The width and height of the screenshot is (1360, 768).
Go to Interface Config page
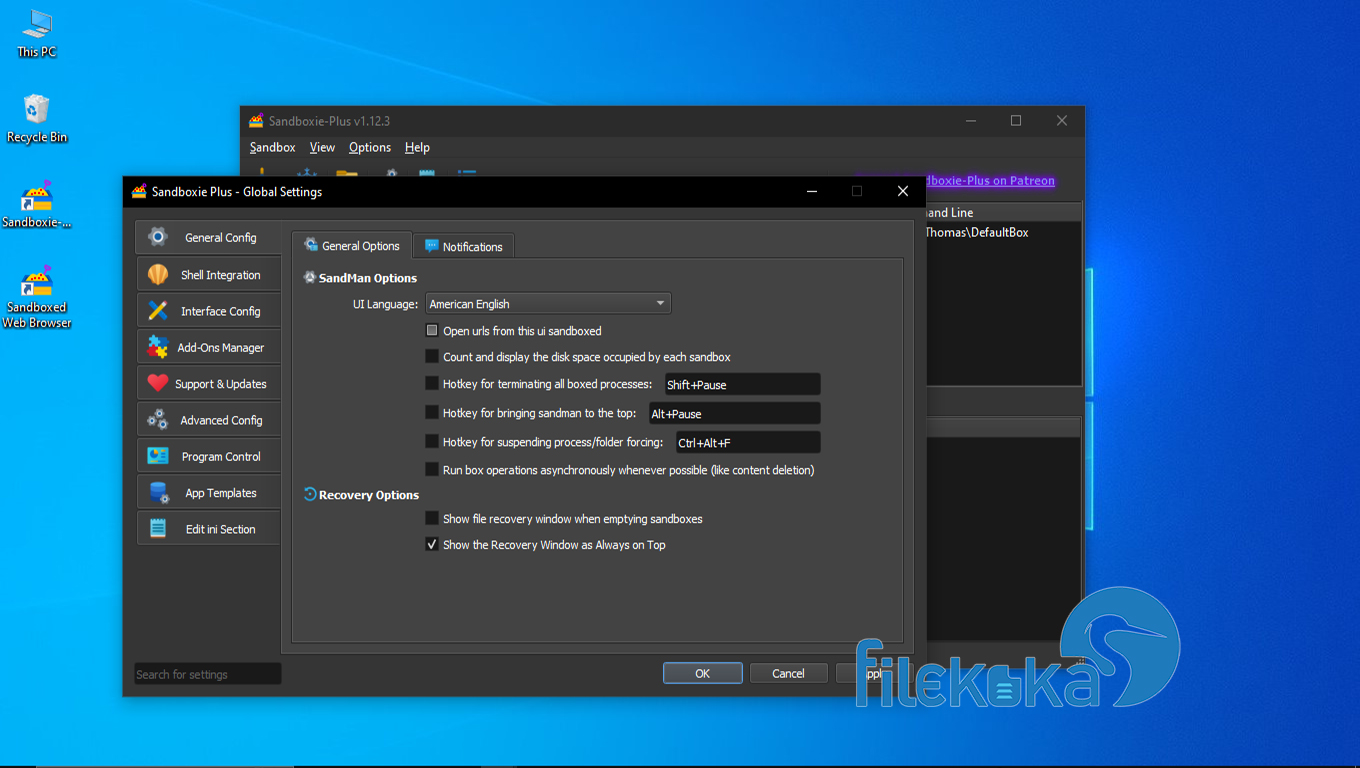[x=208, y=311]
